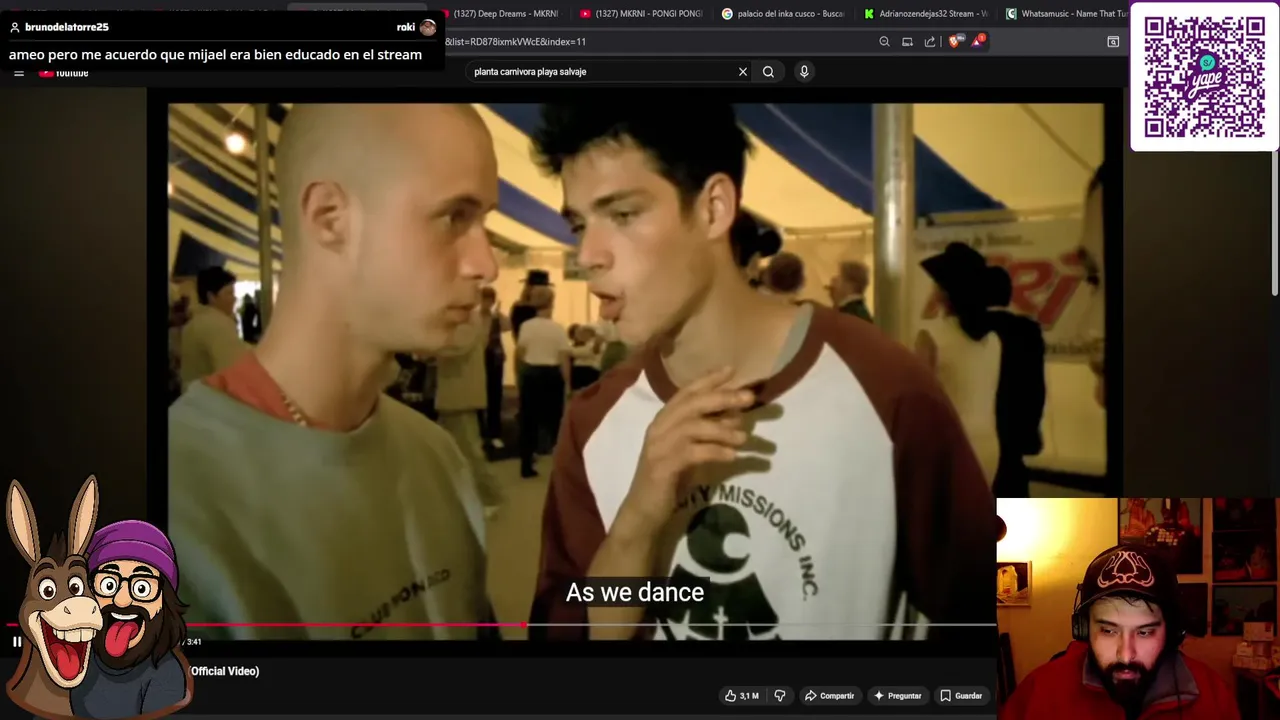Click the Yape QR code overlay
This screenshot has height=720, width=1280.
[1204, 77]
